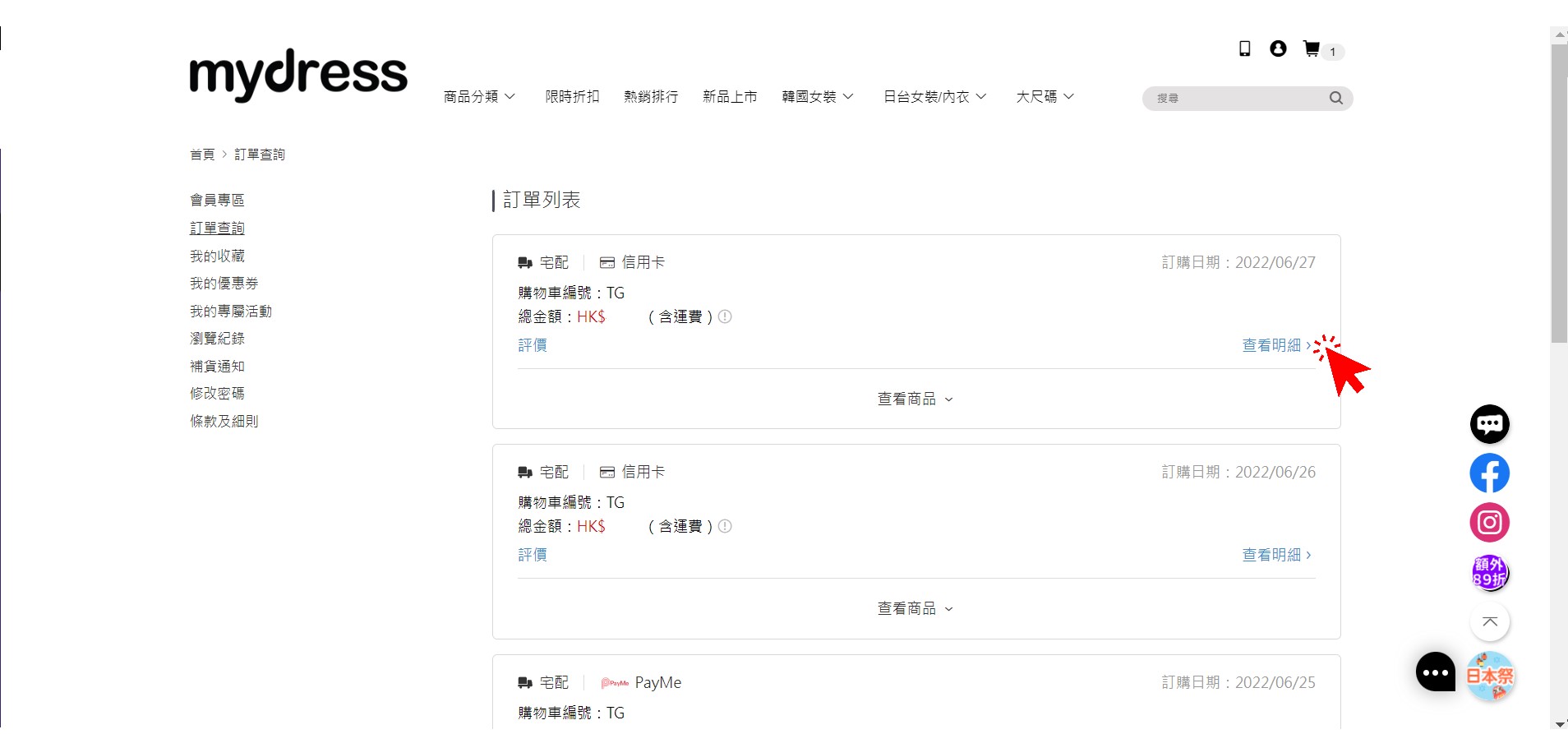Open the 日本祭 promotion badge
This screenshot has width=1568, height=734.
(1491, 676)
